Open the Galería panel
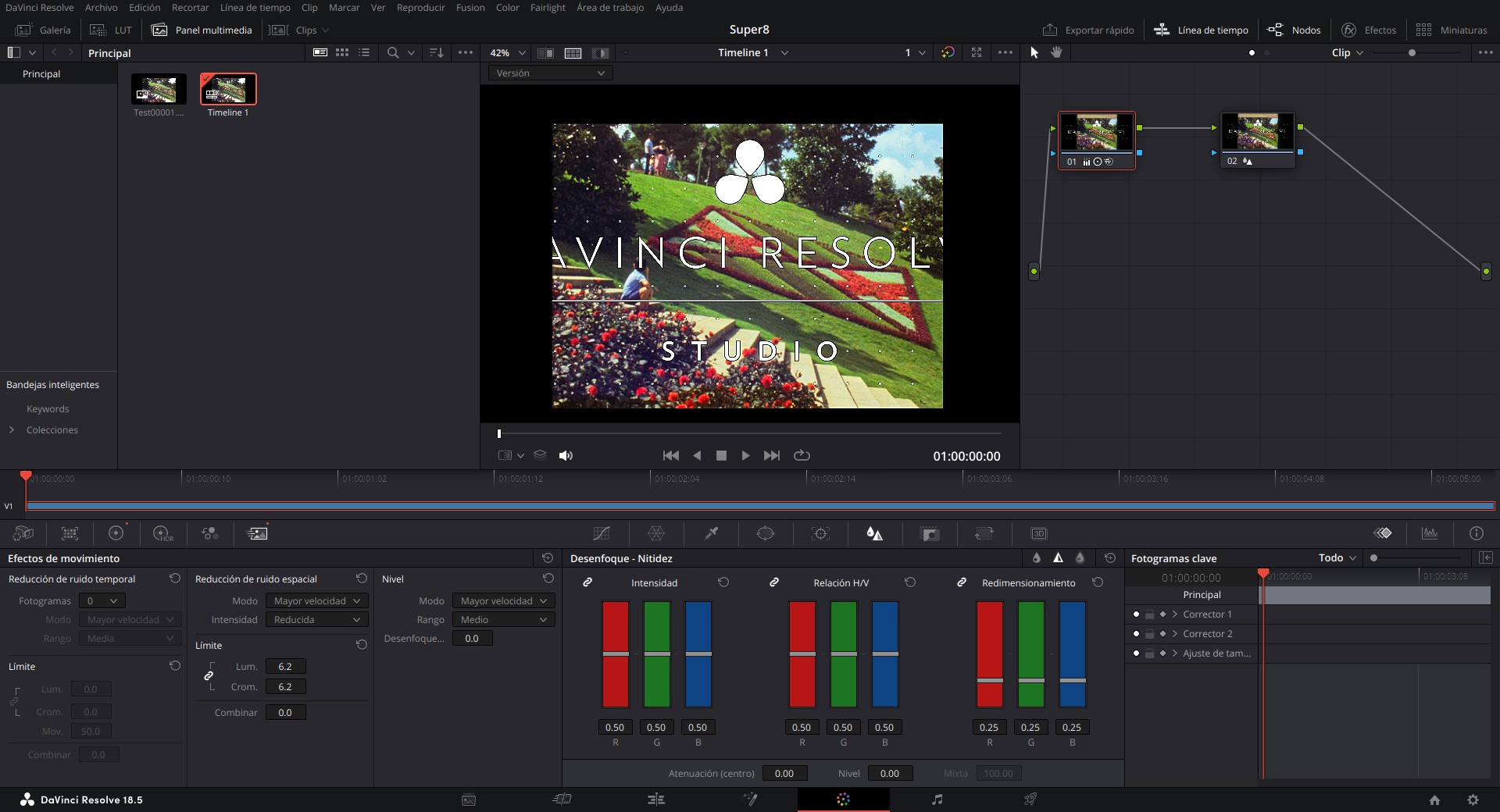 (x=44, y=30)
